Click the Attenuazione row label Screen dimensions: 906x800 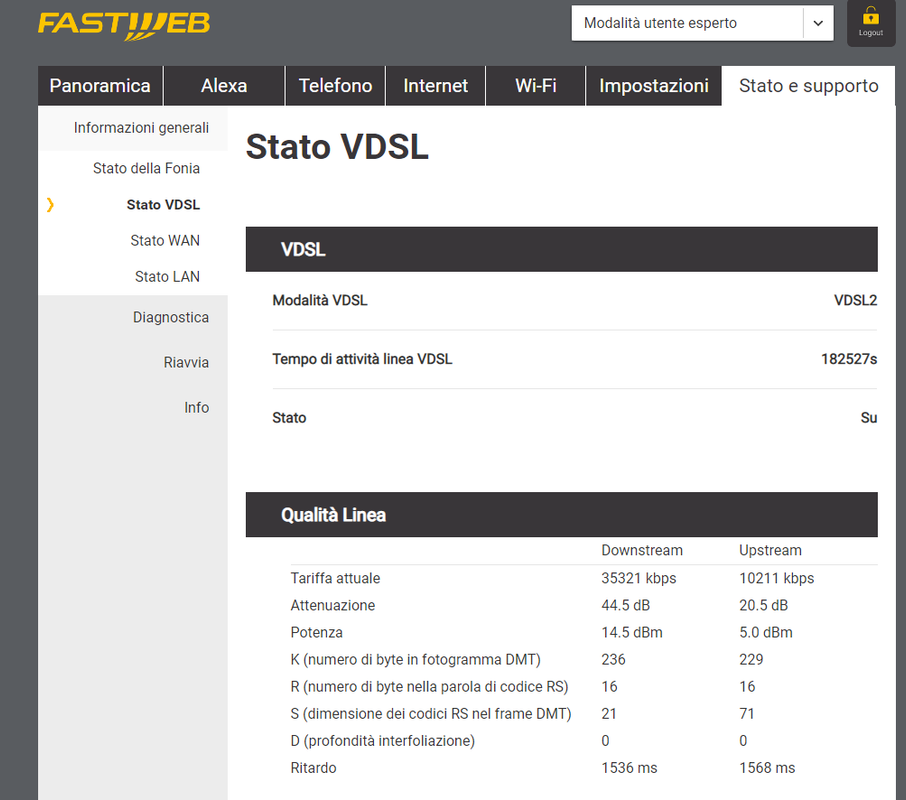(333, 605)
